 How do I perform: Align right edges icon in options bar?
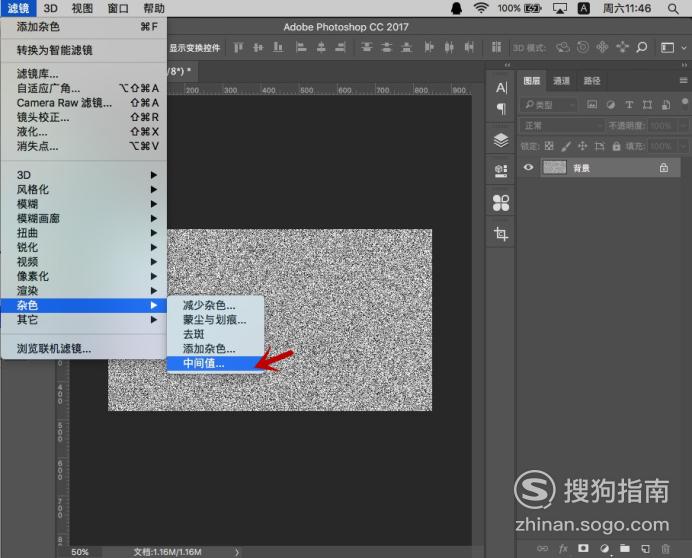click(x=340, y=47)
